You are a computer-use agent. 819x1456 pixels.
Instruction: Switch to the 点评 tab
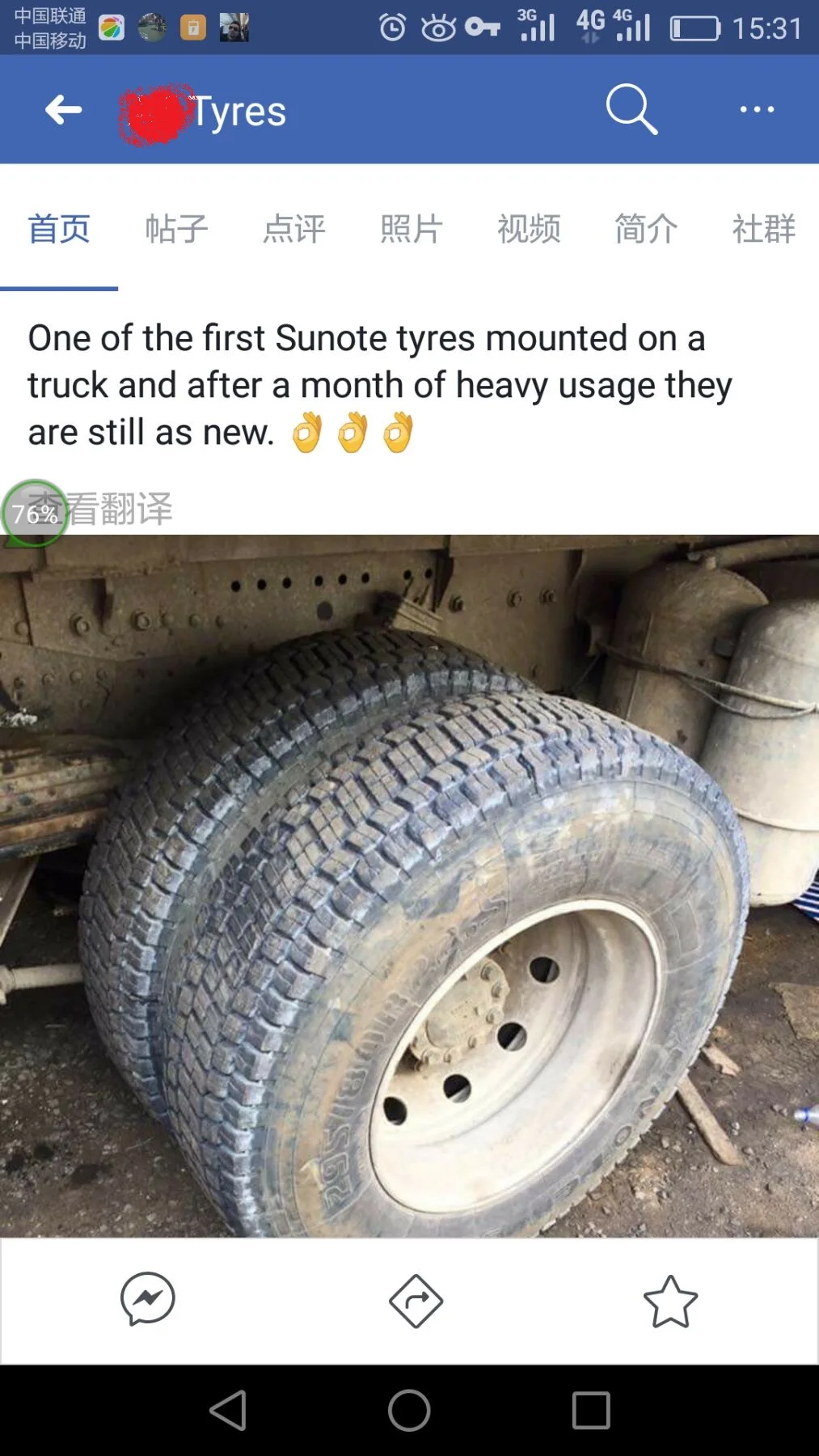(294, 229)
